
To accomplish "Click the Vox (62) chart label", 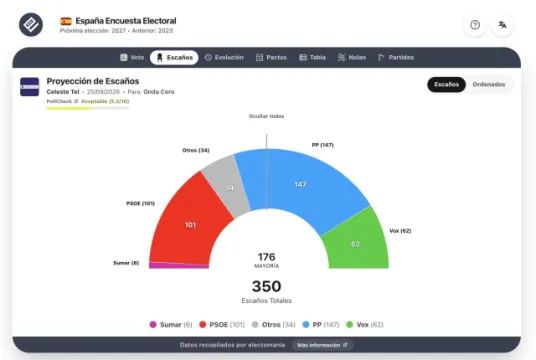I will point(400,231).
